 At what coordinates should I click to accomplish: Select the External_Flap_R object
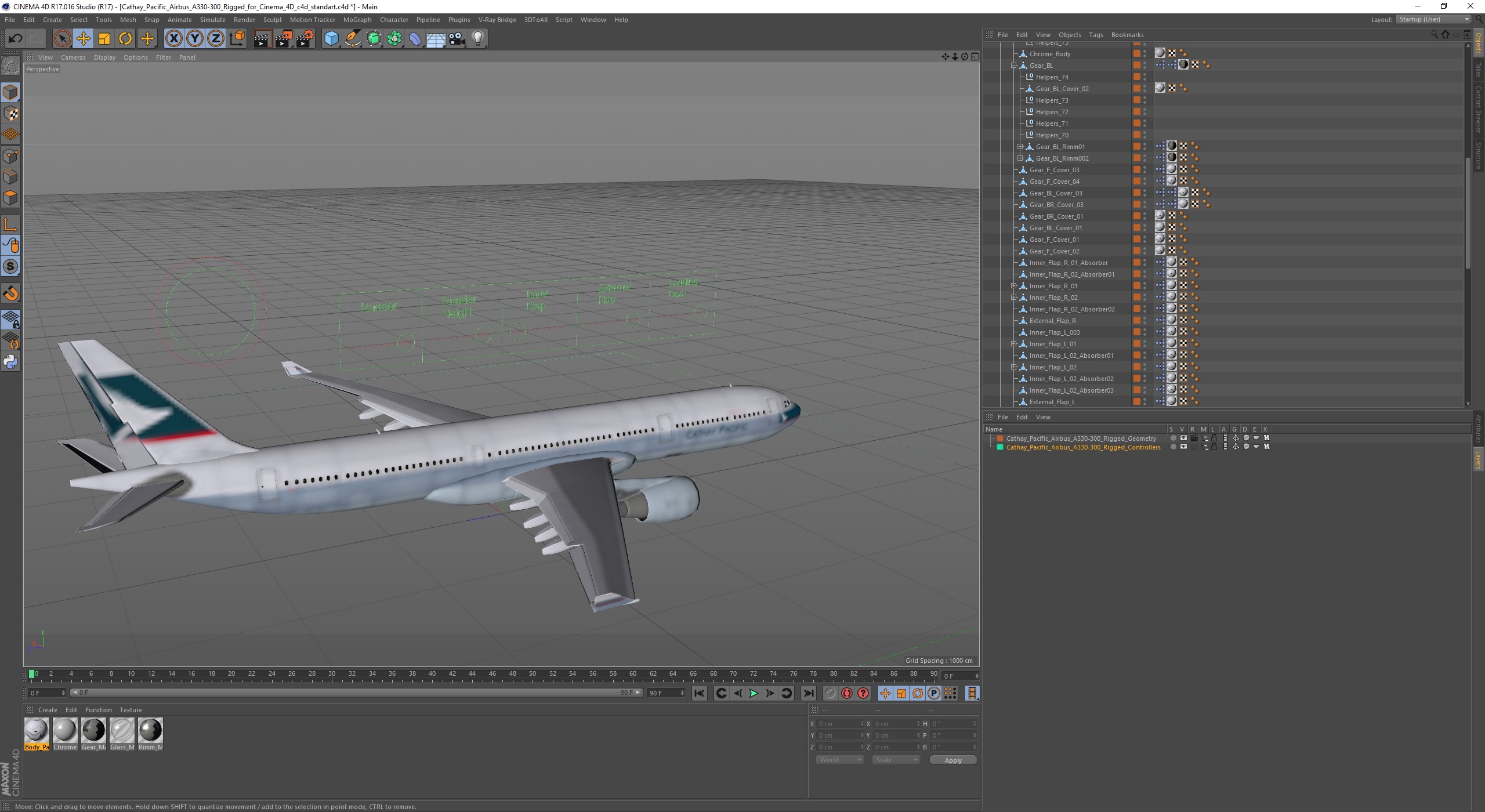[1052, 321]
